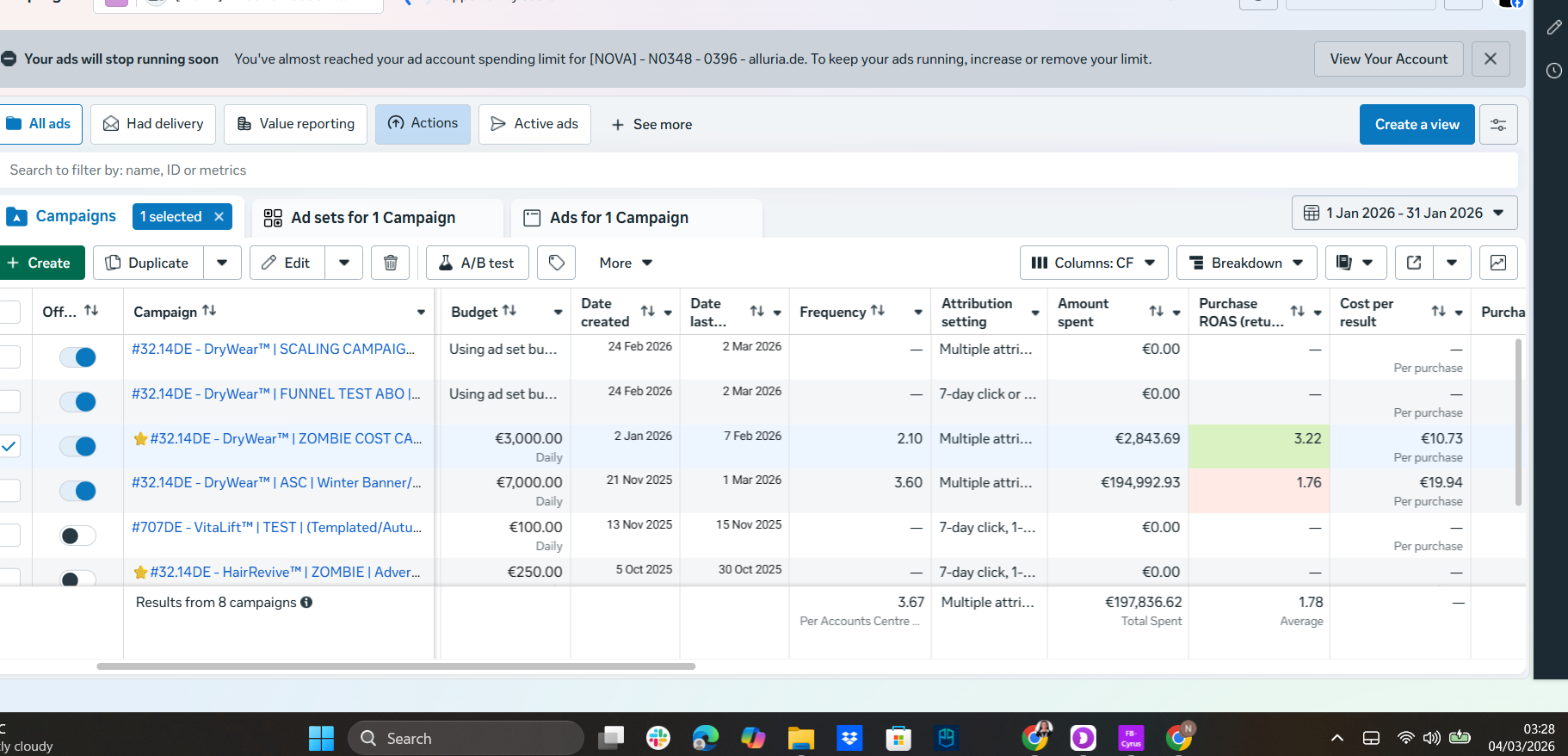Dismiss the spending limit warning banner
1568x756 pixels.
pos(1491,59)
